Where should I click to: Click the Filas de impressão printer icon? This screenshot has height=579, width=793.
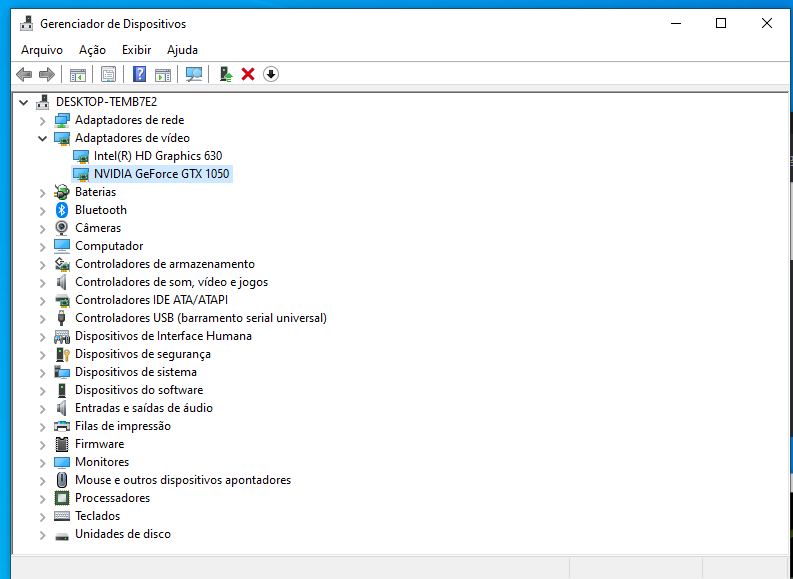[62, 426]
